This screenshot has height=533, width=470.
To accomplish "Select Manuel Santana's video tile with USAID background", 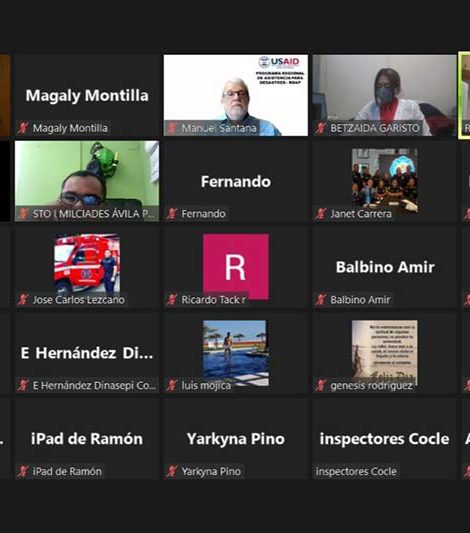I will (236, 95).
